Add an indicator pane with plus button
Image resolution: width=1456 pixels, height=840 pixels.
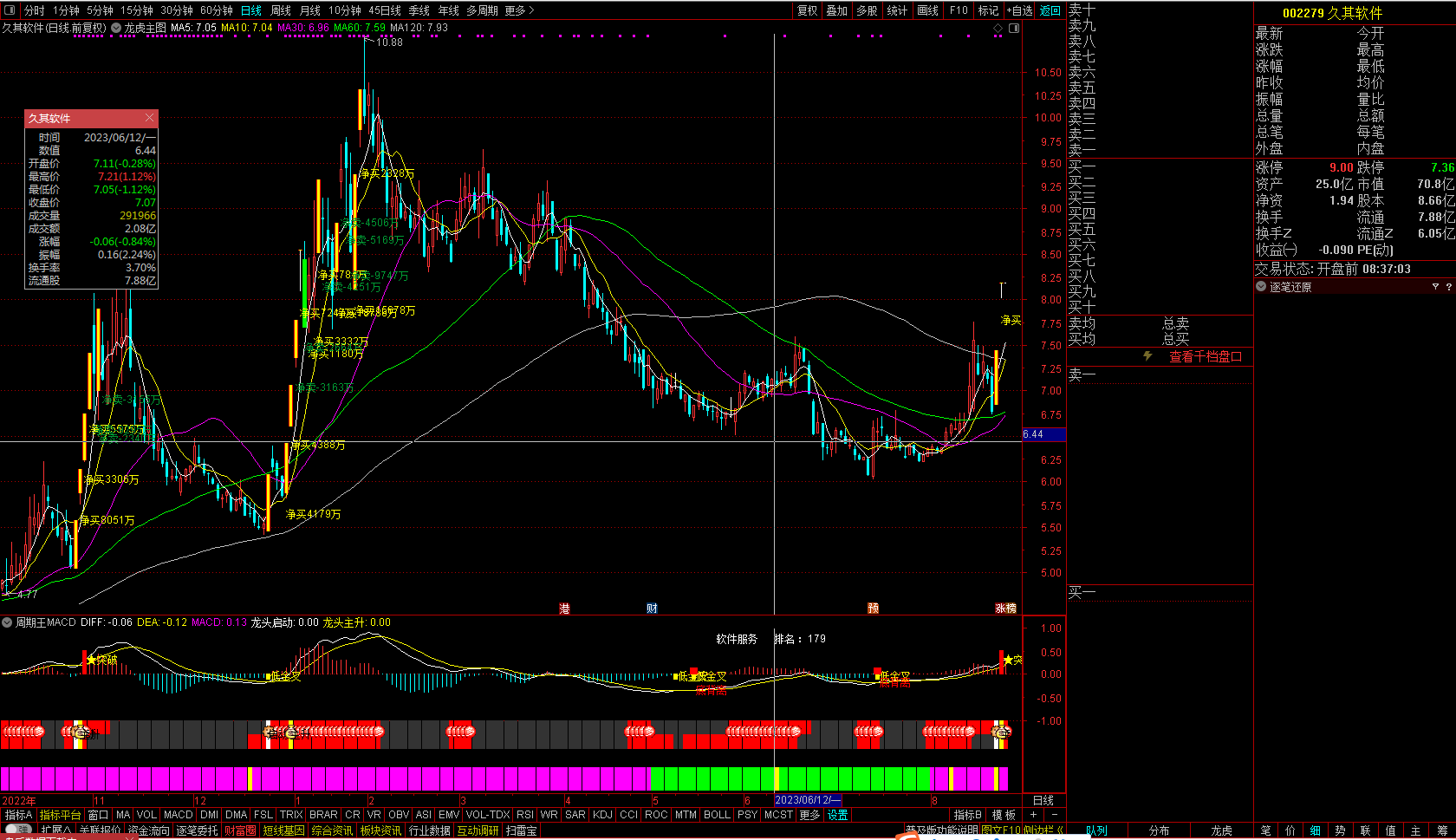(x=1033, y=815)
